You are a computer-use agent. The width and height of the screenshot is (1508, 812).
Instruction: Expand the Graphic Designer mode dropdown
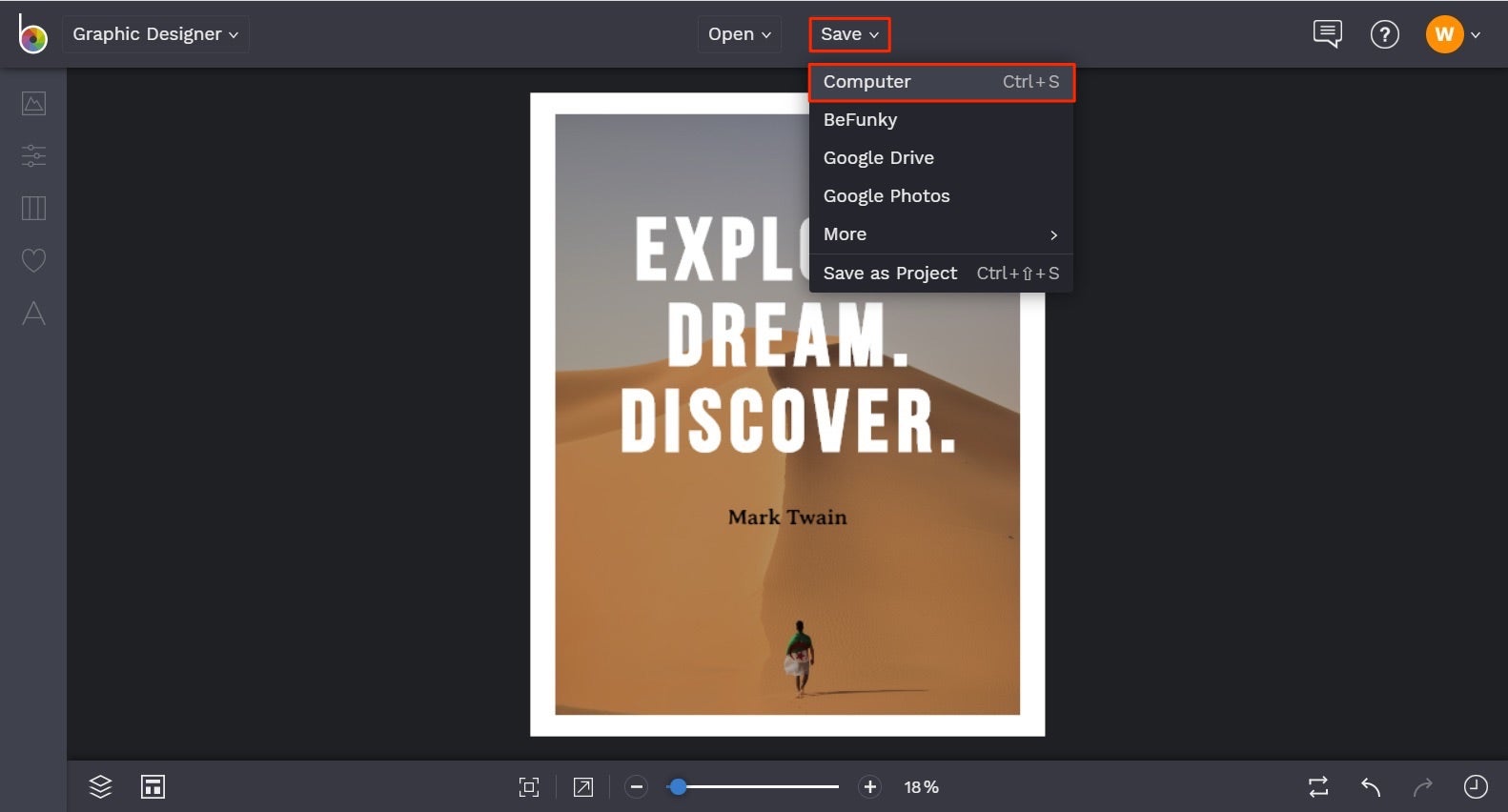155,34
